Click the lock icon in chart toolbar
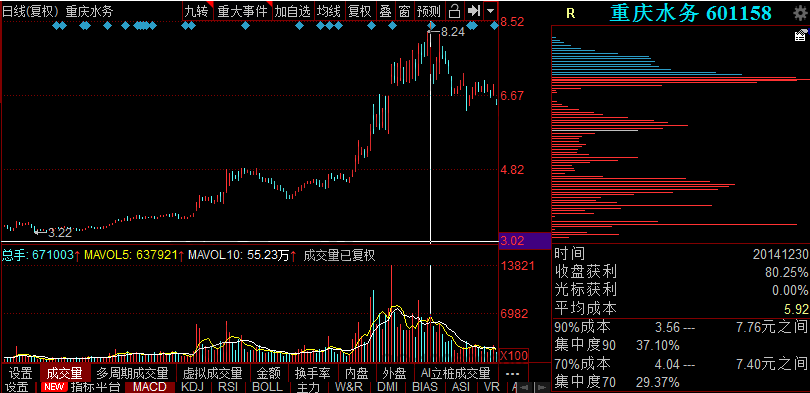Screen dimensions: 810x393 pos(455,10)
